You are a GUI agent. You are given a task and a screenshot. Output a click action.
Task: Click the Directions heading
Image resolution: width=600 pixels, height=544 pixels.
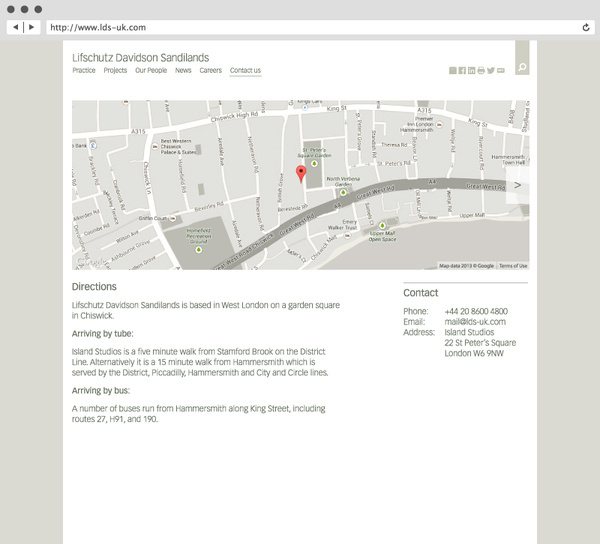94,287
